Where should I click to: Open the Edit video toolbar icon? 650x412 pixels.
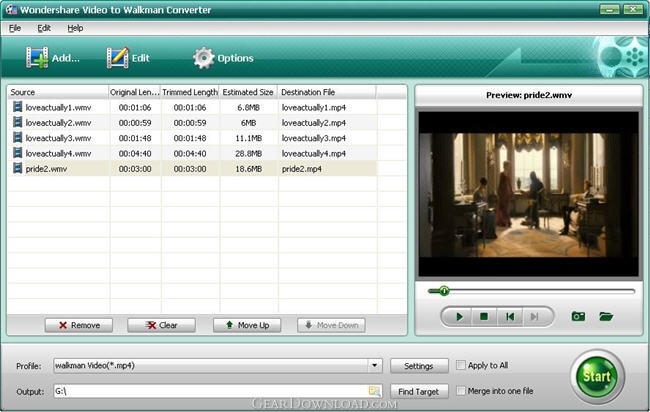pyautogui.click(x=117, y=58)
